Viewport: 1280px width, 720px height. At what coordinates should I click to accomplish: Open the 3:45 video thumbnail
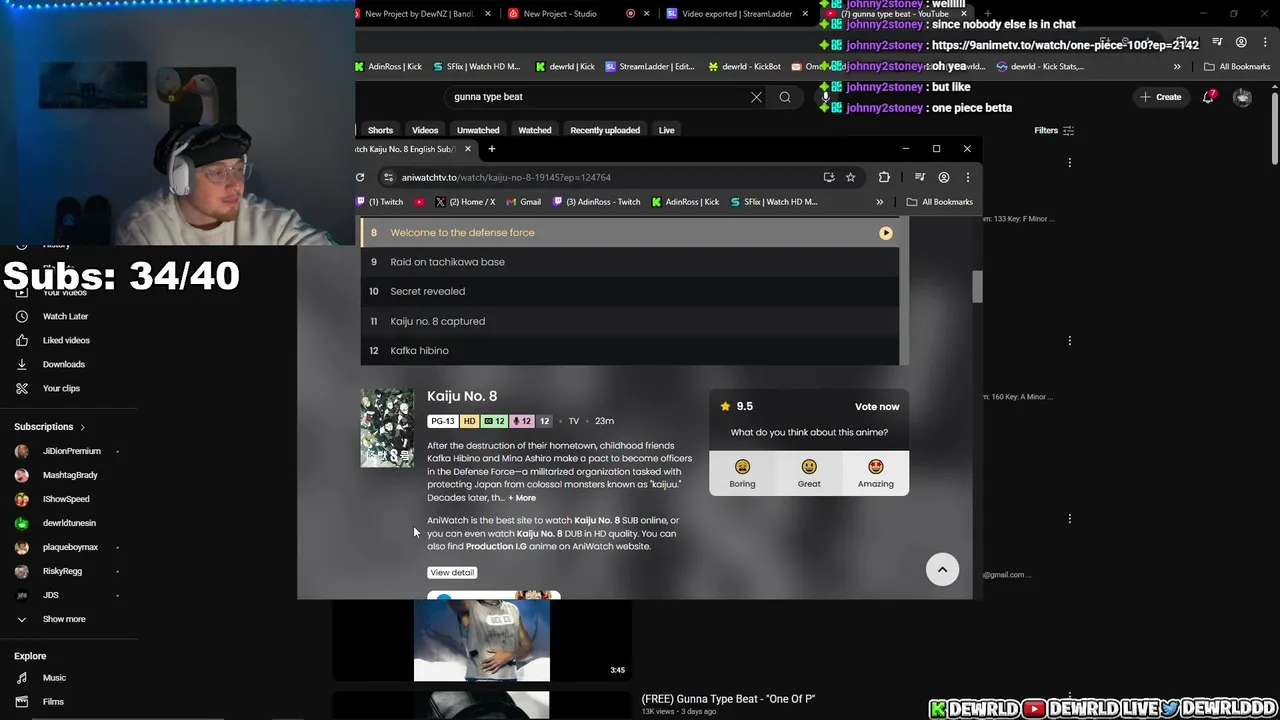coord(482,640)
